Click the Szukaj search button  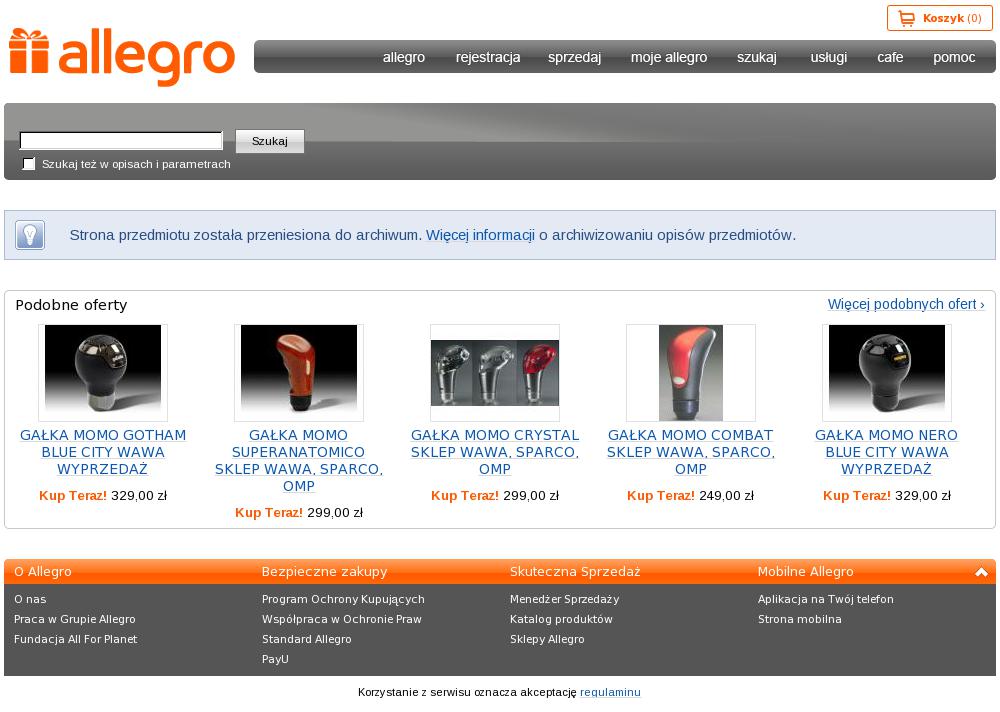coord(270,141)
